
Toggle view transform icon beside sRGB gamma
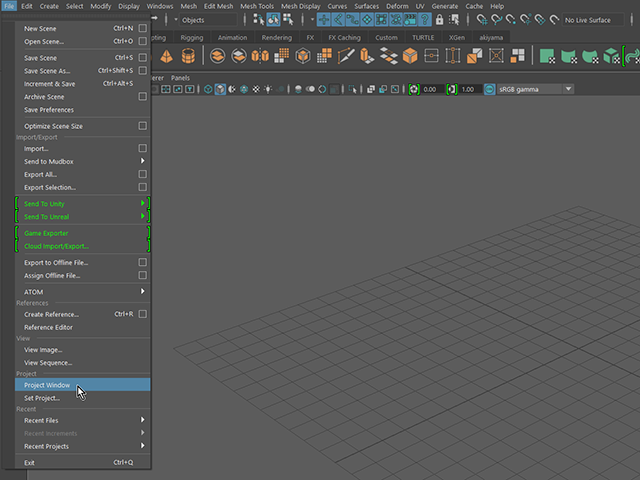tap(489, 89)
